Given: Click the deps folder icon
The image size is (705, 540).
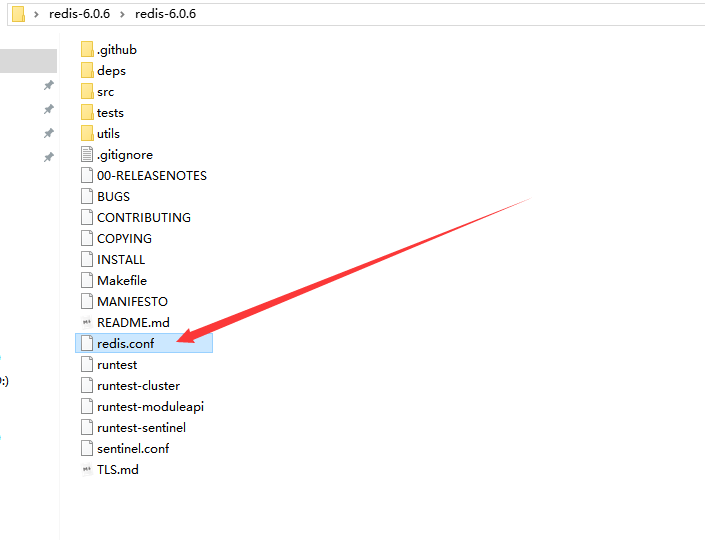Looking at the screenshot, I should (87, 71).
